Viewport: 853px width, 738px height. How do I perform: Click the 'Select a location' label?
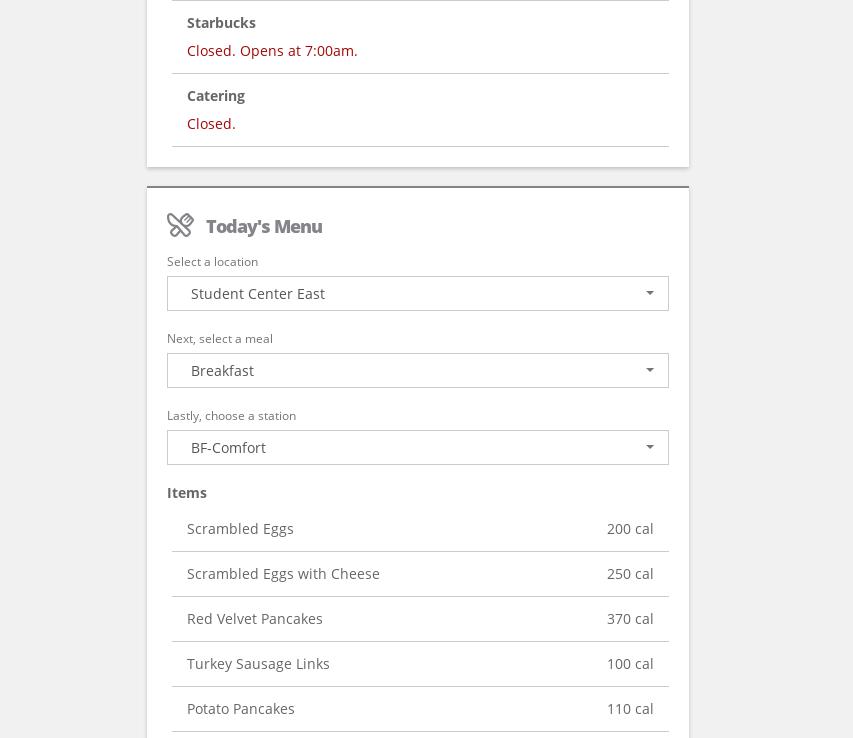(212, 262)
